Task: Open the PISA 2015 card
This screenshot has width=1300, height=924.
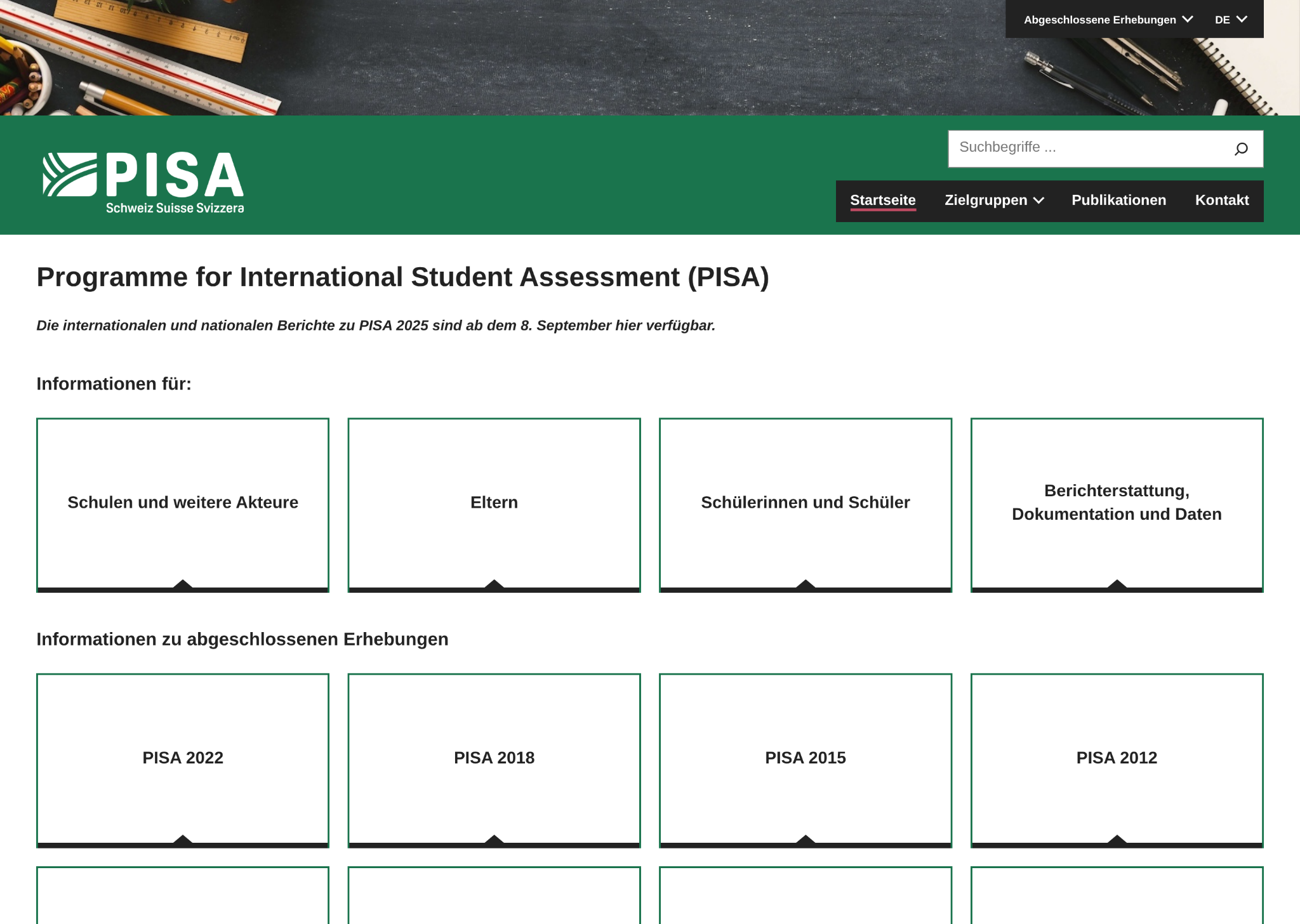Action: (x=806, y=760)
